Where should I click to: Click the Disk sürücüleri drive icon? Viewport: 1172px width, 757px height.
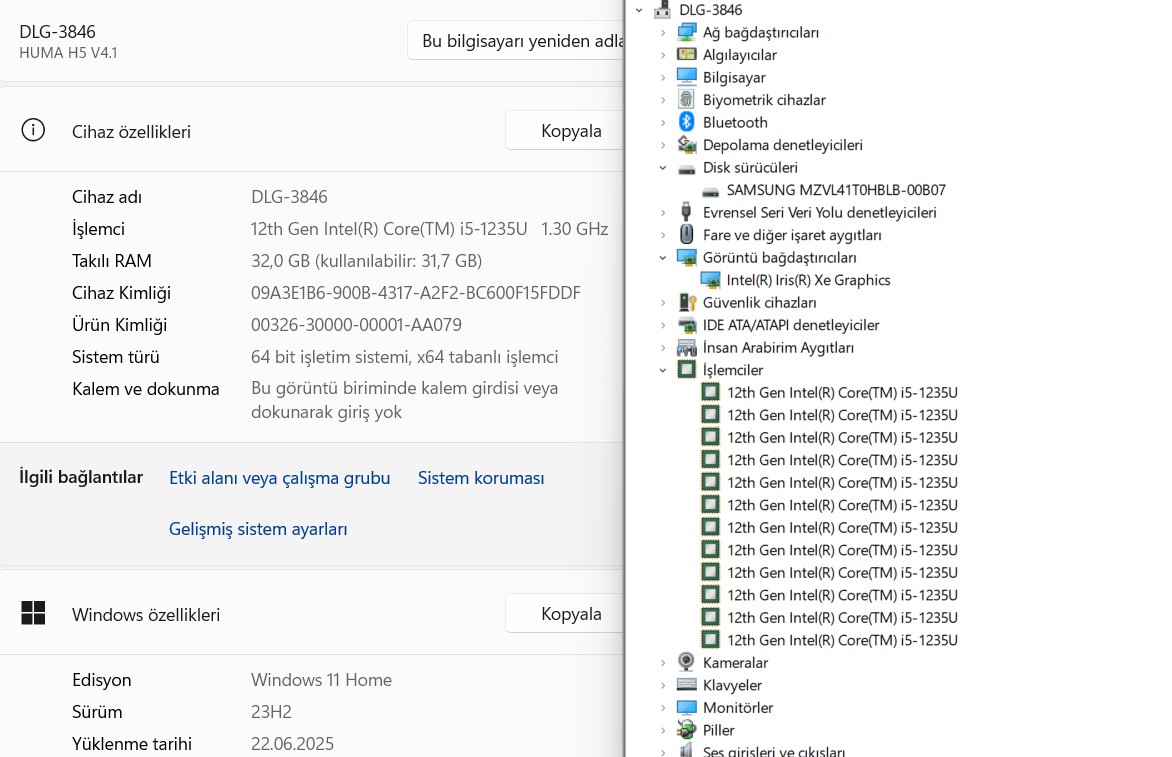click(686, 168)
